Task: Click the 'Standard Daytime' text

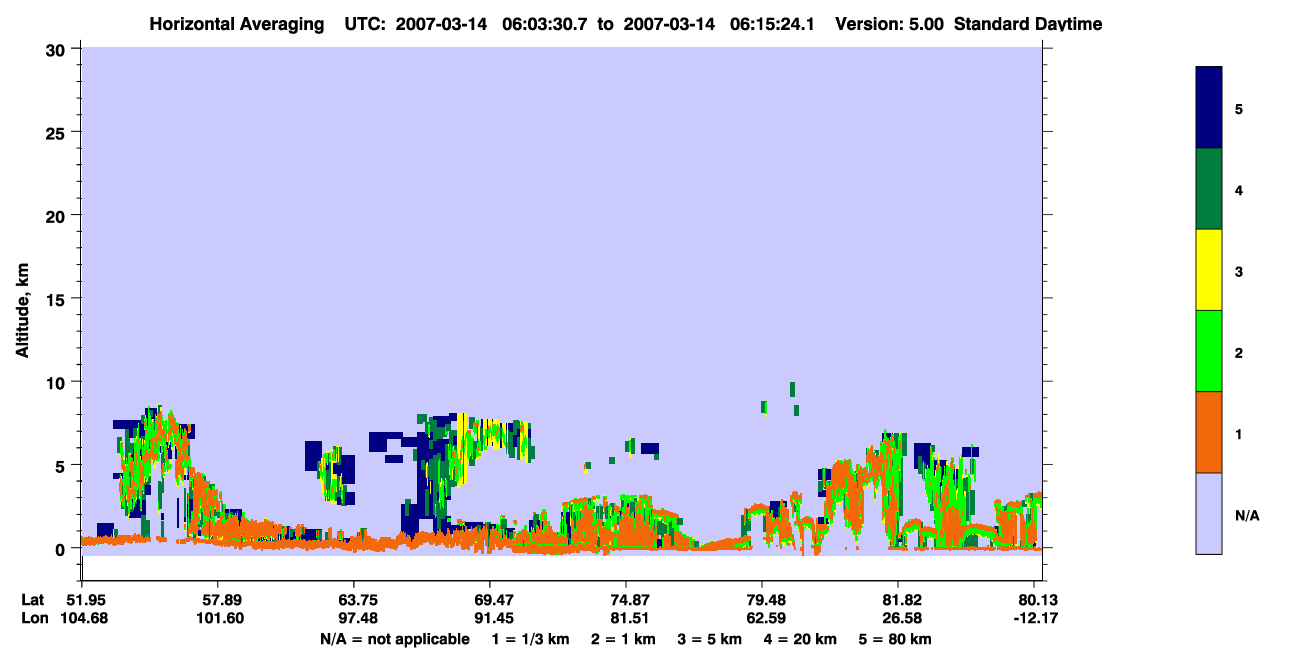Action: pos(1028,24)
